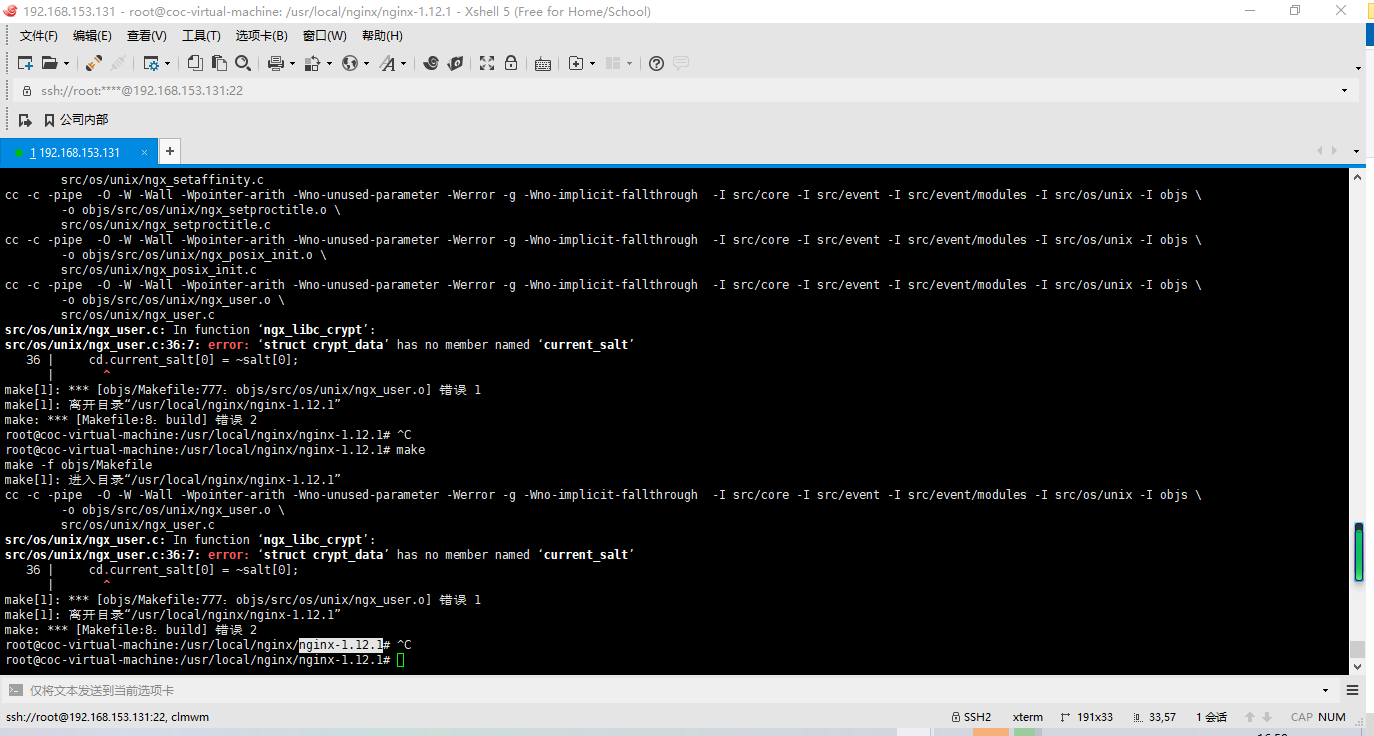Screen dimensions: 1374x736
Task: Click the compose bar prompt icon
Action: pyautogui.click(x=15, y=690)
